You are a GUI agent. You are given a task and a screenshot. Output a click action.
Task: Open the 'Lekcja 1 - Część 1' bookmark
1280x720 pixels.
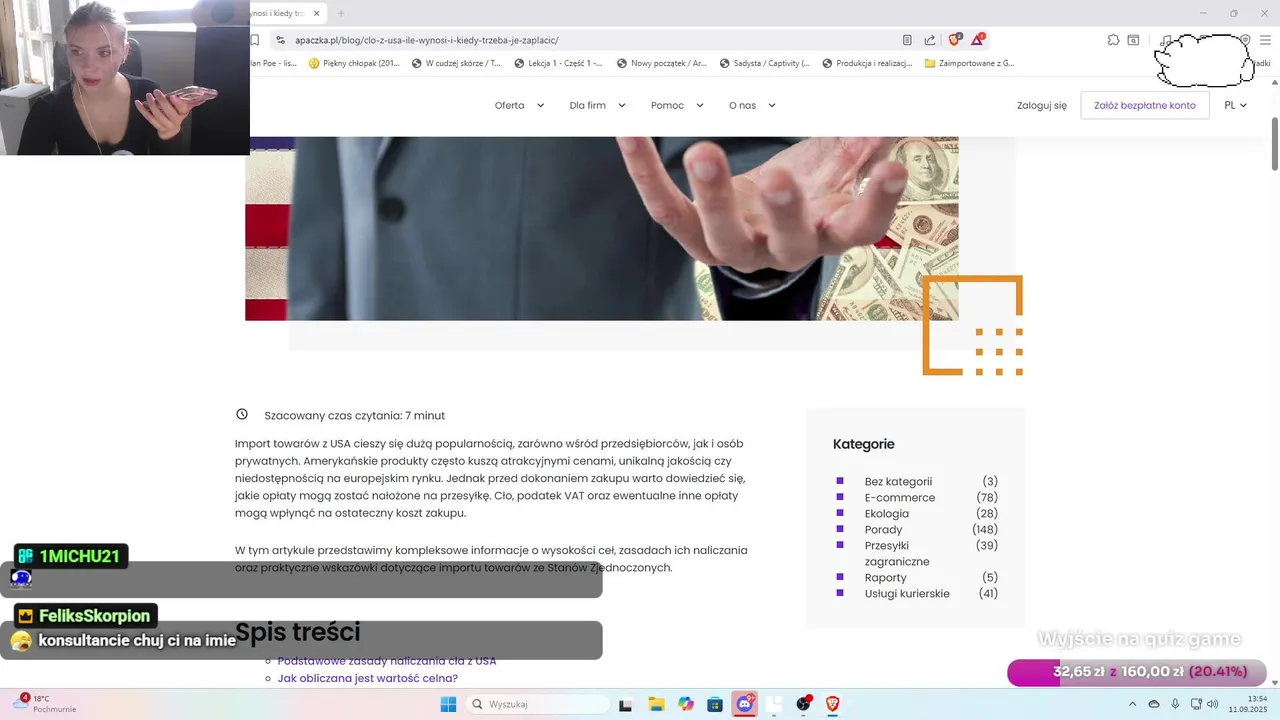click(x=558, y=63)
